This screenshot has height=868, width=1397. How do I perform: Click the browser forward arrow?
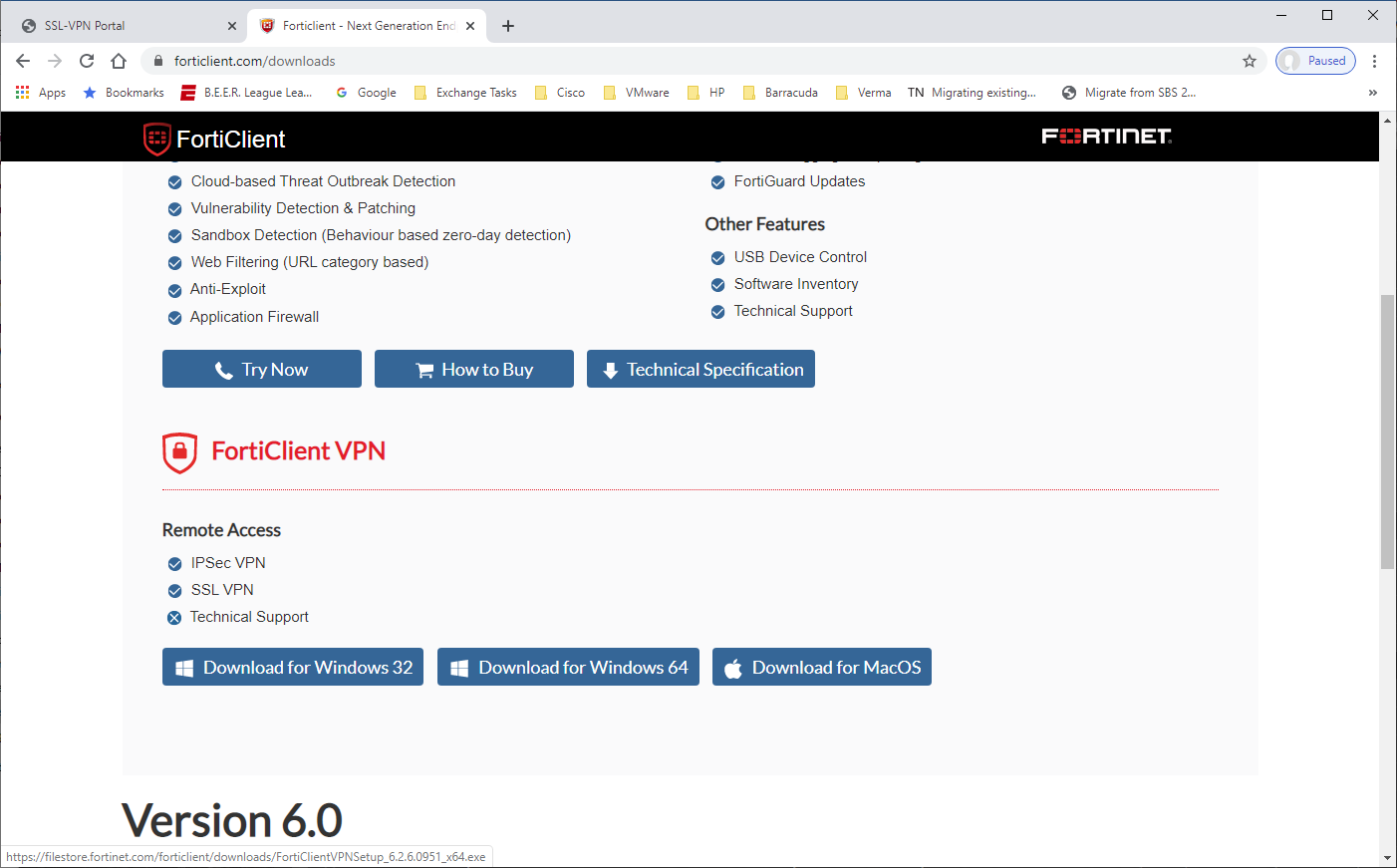(55, 61)
